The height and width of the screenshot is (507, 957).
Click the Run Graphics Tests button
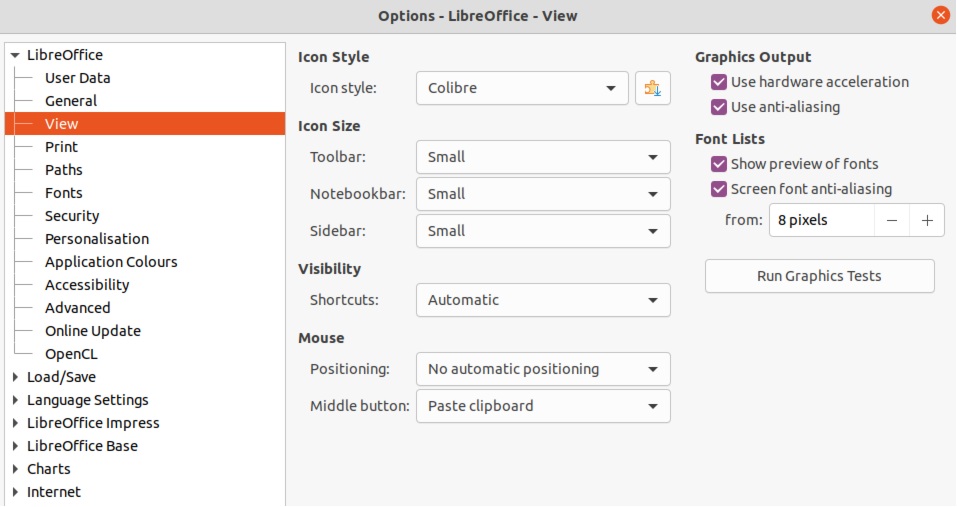click(x=820, y=276)
